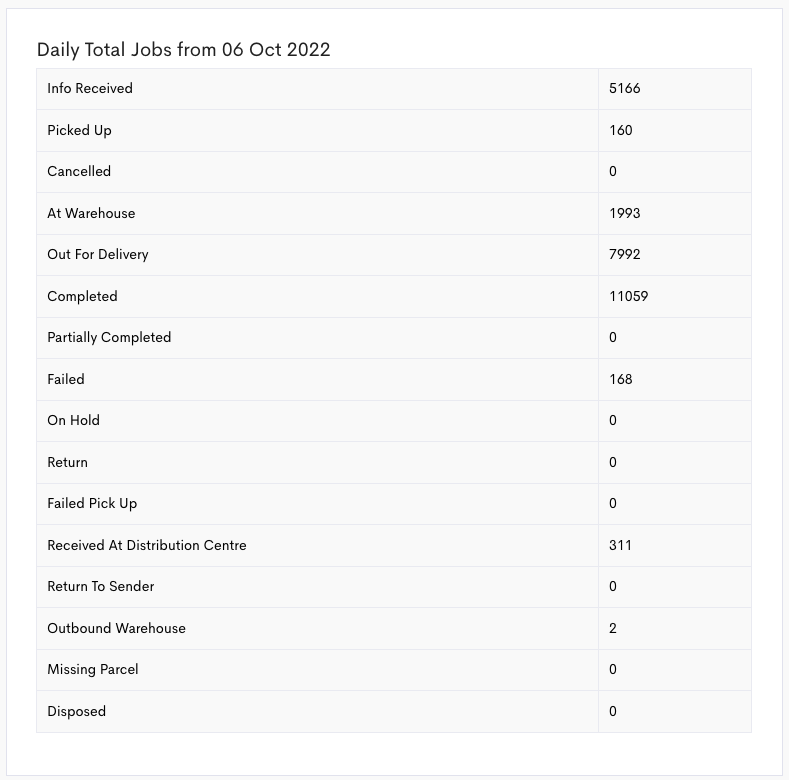Click the Daily Total Jobs heading
Viewport: 789px width, 780px height.
183,49
